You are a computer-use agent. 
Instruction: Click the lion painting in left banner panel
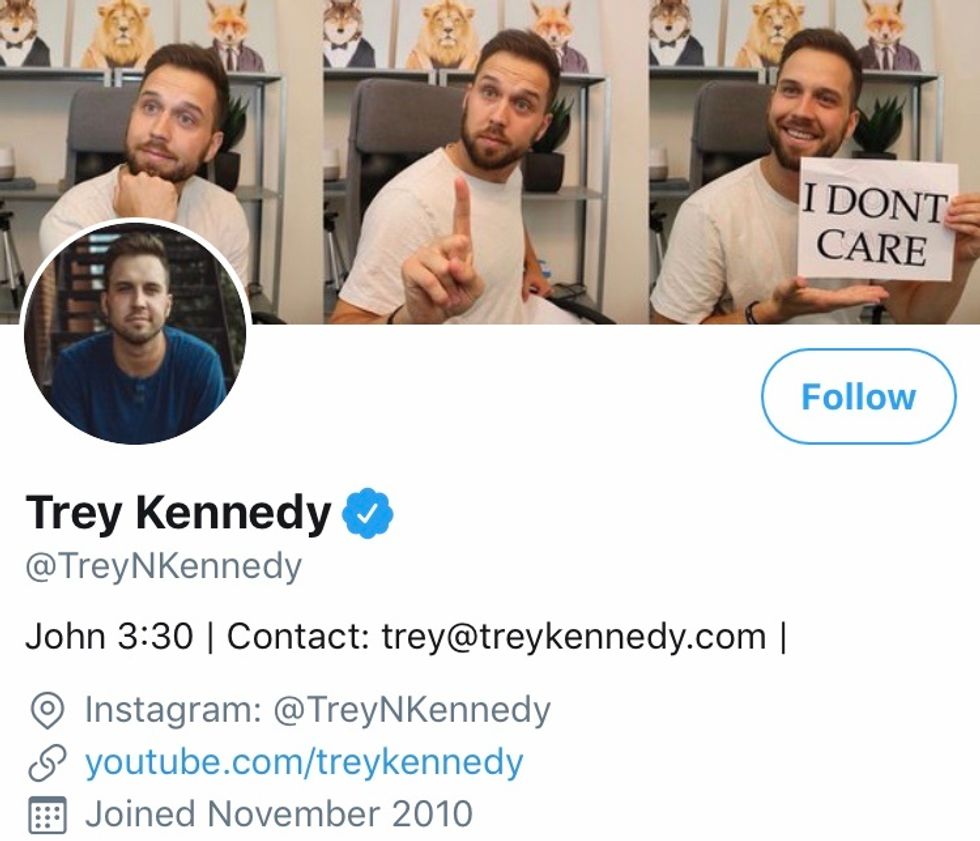(x=118, y=35)
